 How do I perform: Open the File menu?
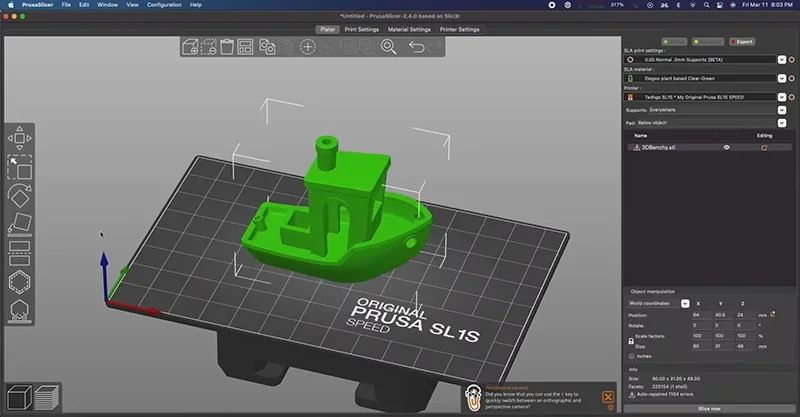(66, 5)
